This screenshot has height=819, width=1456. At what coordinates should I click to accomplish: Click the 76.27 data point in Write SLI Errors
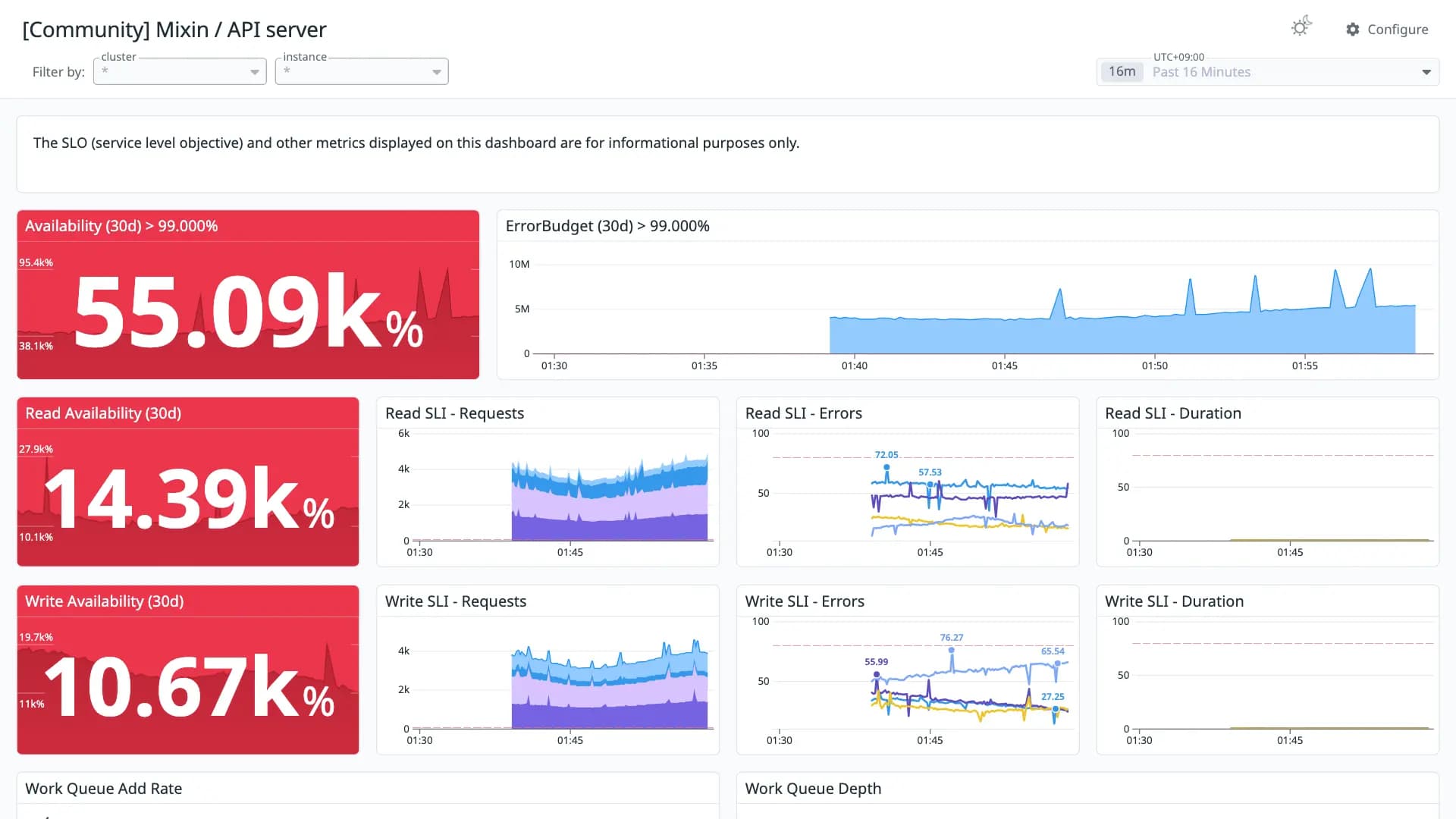tap(952, 650)
